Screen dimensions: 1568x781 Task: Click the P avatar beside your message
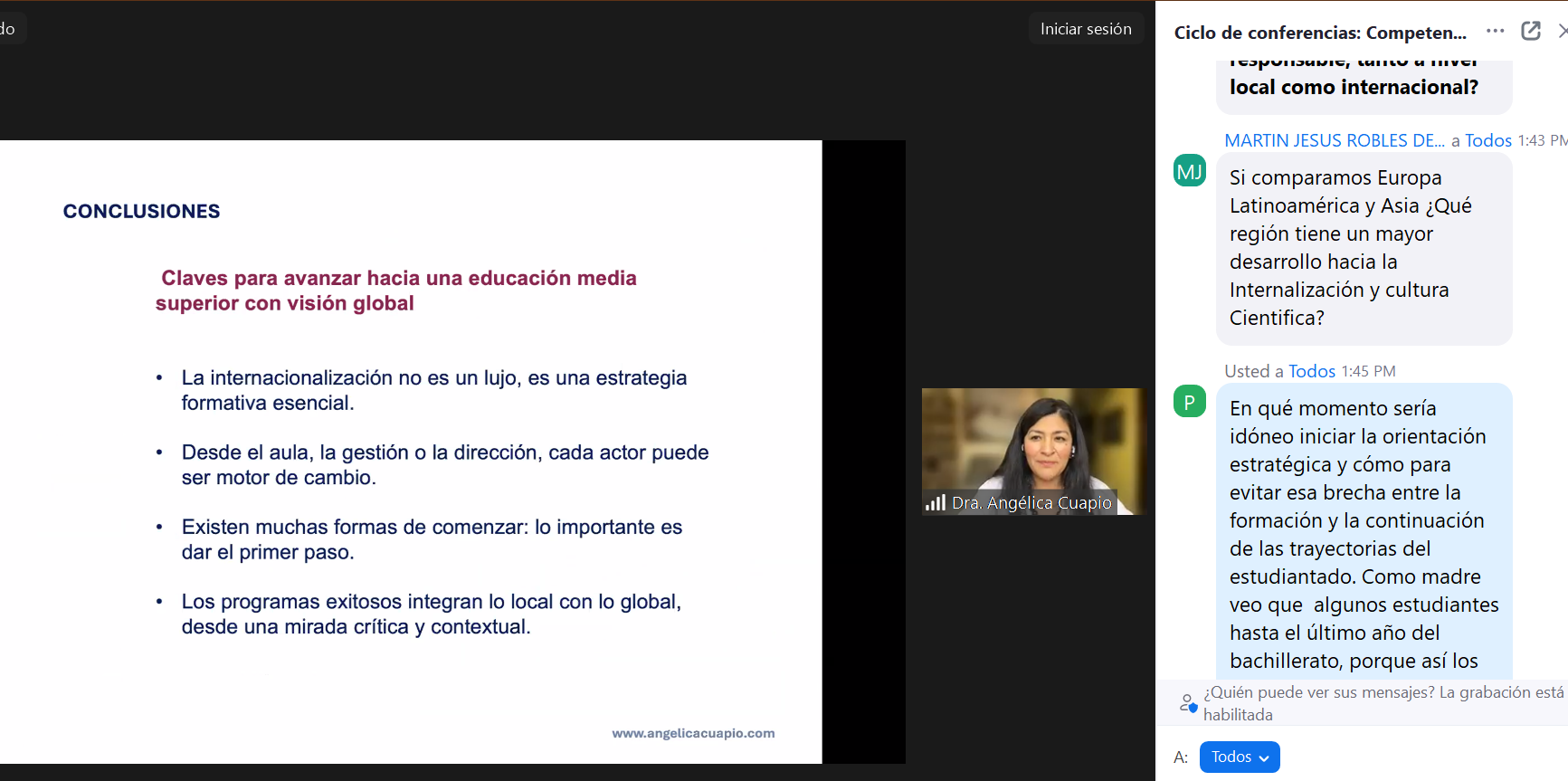tap(1189, 402)
